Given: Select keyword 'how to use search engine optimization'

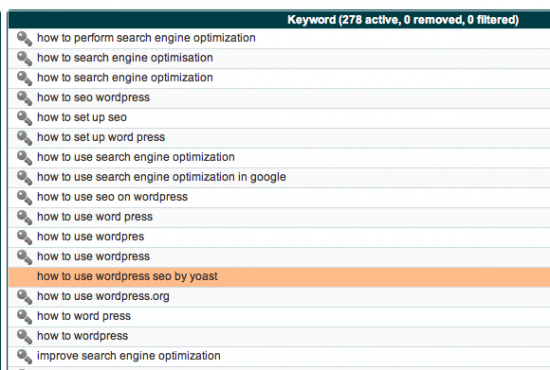Looking at the screenshot, I should (136, 157).
